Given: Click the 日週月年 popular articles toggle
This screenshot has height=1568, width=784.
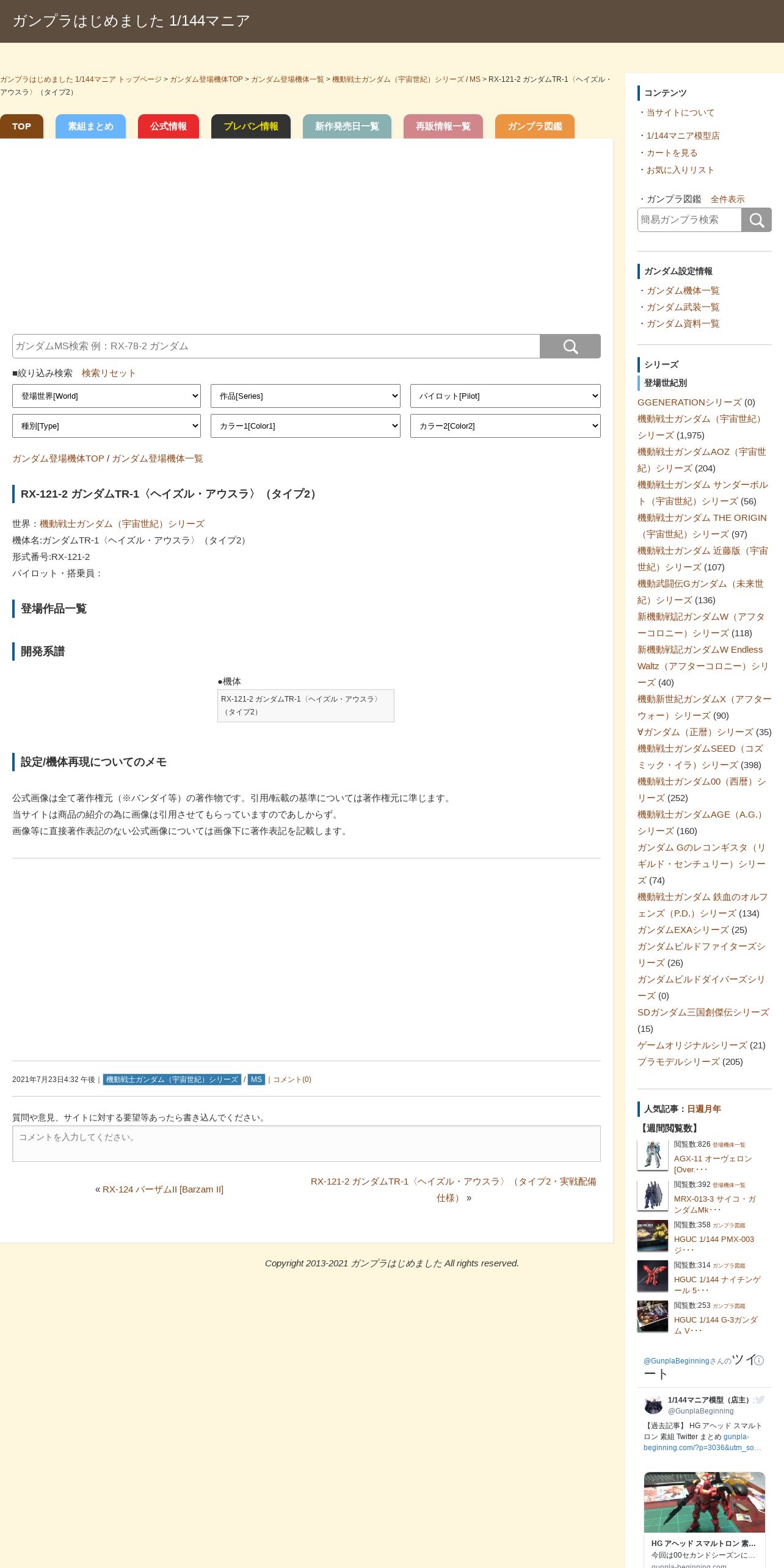Looking at the screenshot, I should coord(704,1109).
